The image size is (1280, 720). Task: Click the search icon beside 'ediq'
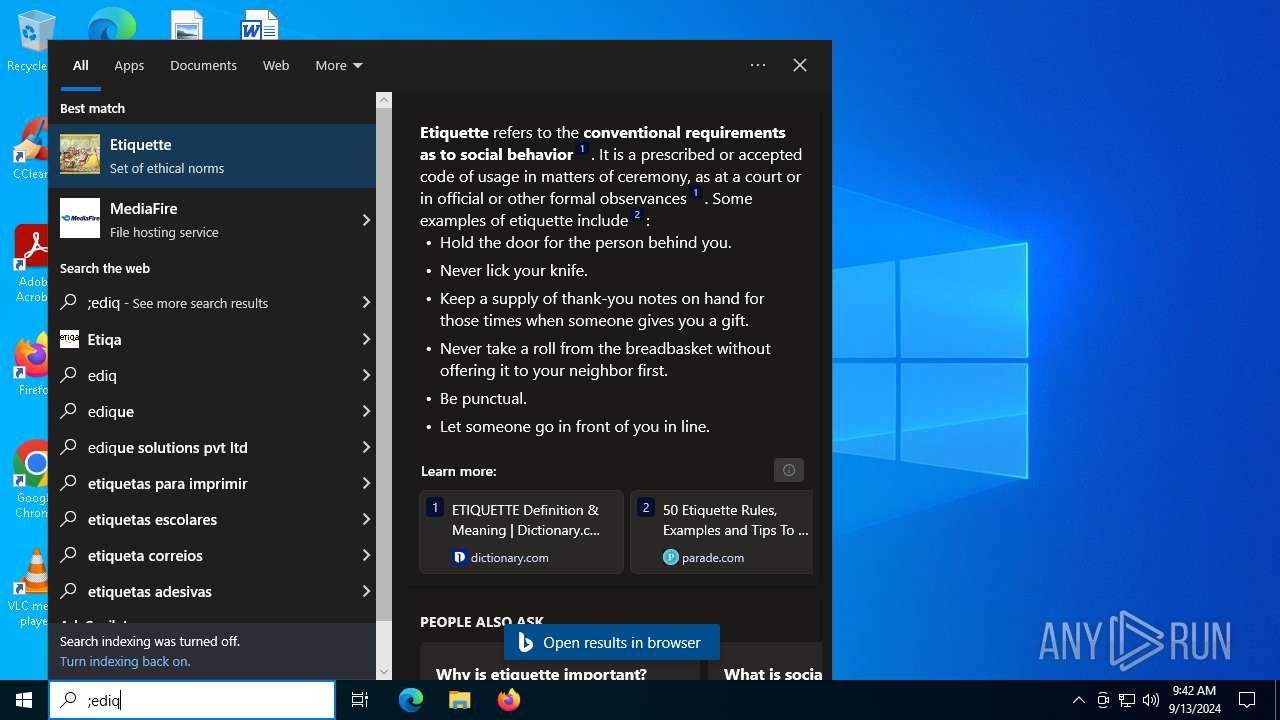[69, 375]
